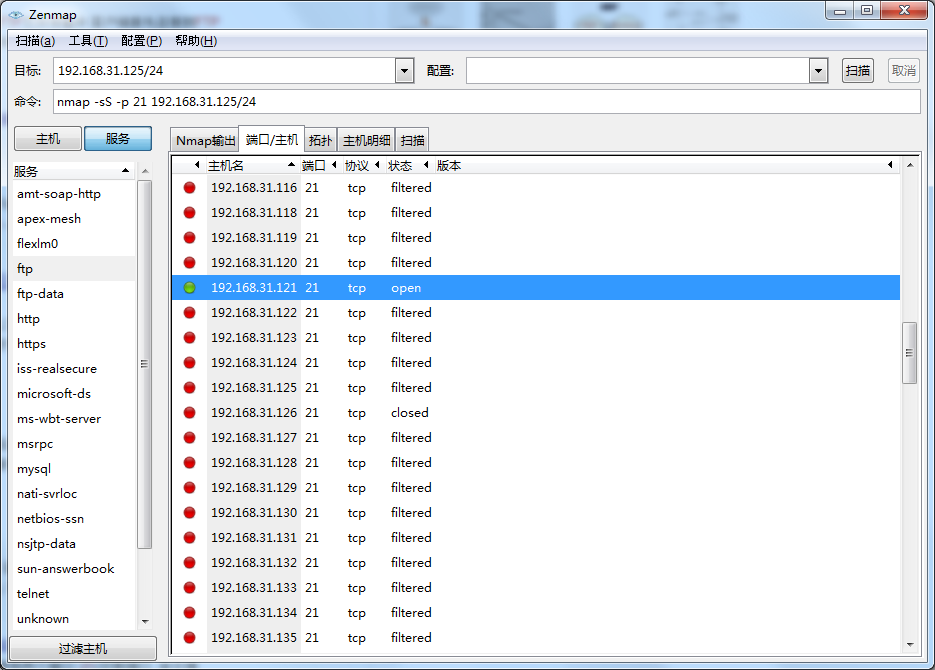The image size is (935, 670).
Task: Start scan with the 扫描 button
Action: (x=857, y=71)
